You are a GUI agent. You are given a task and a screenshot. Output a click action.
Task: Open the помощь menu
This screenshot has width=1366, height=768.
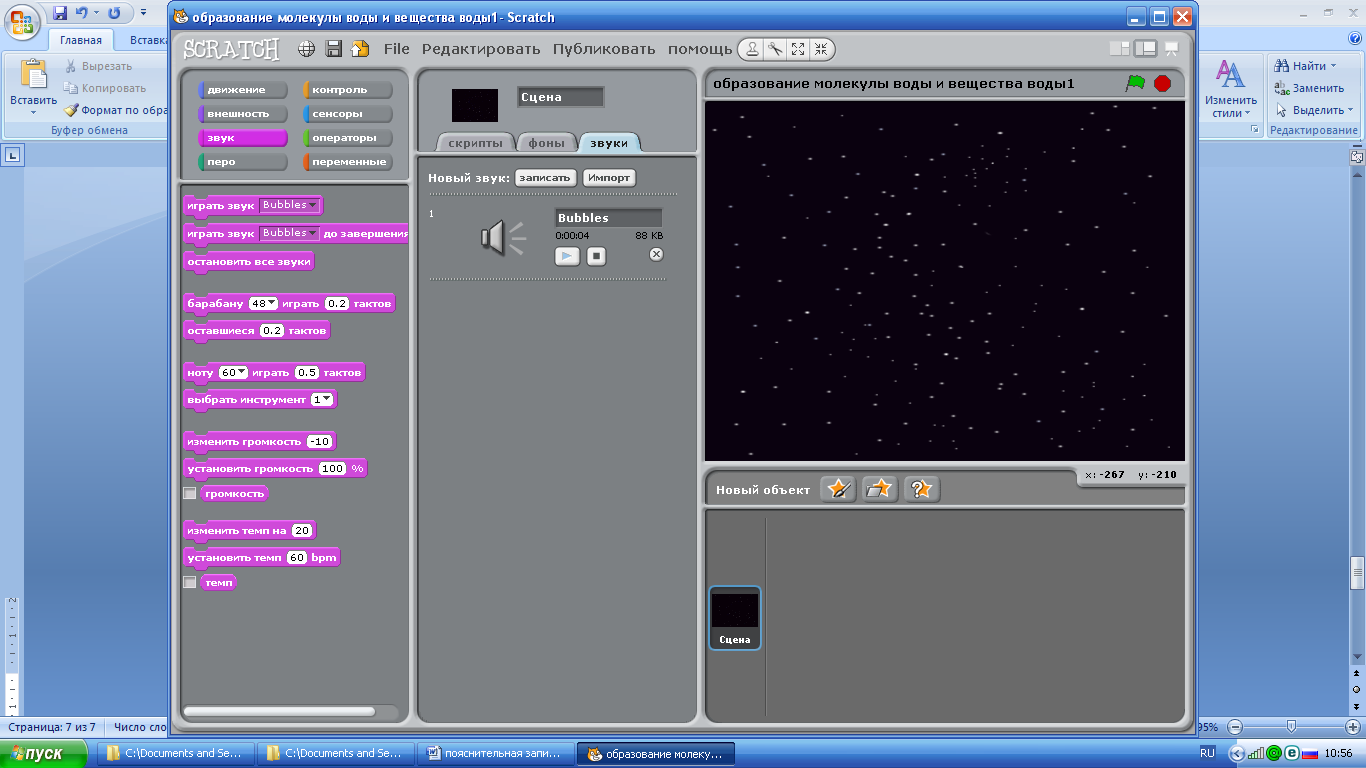[700, 49]
